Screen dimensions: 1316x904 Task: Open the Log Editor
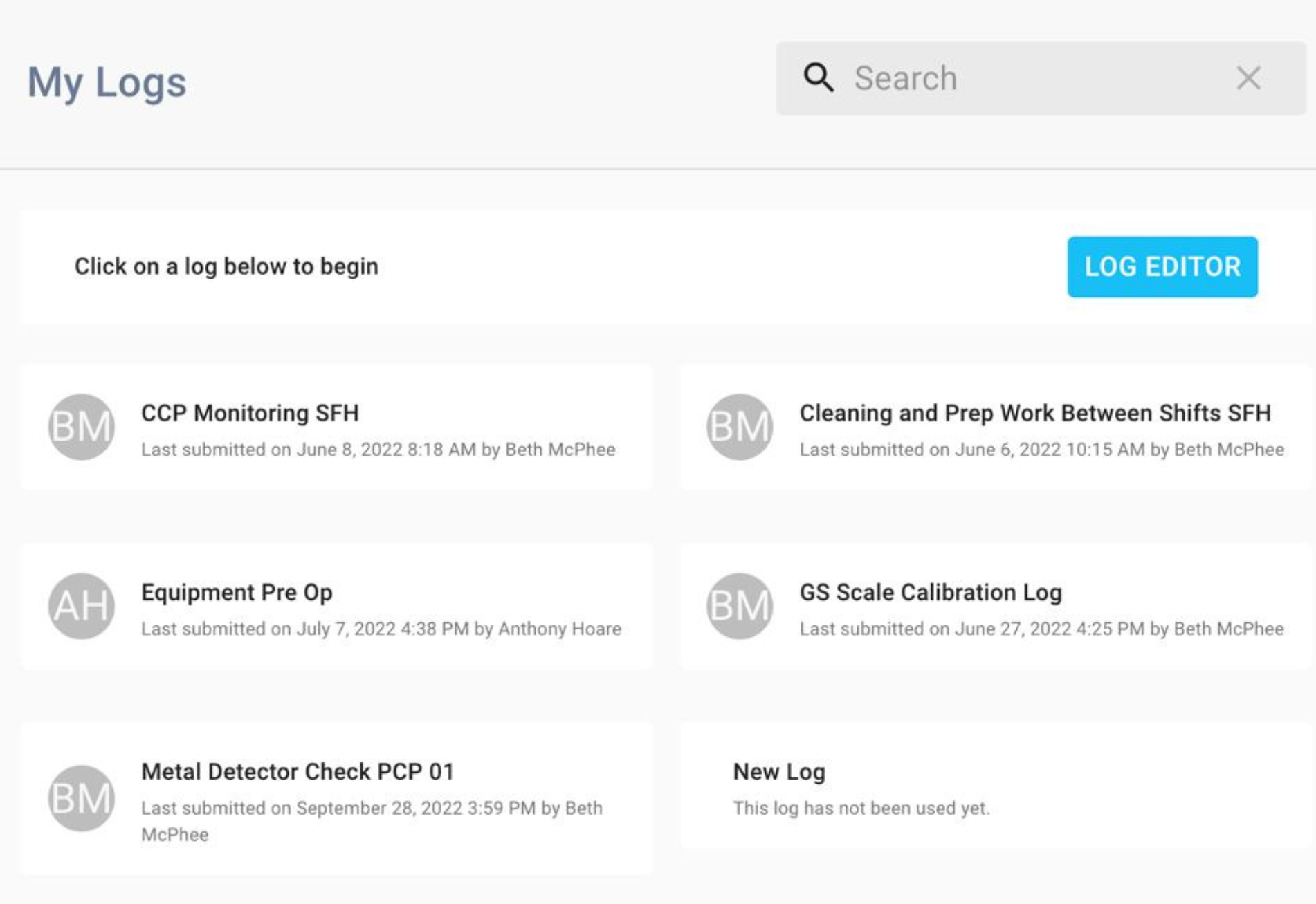tap(1162, 267)
